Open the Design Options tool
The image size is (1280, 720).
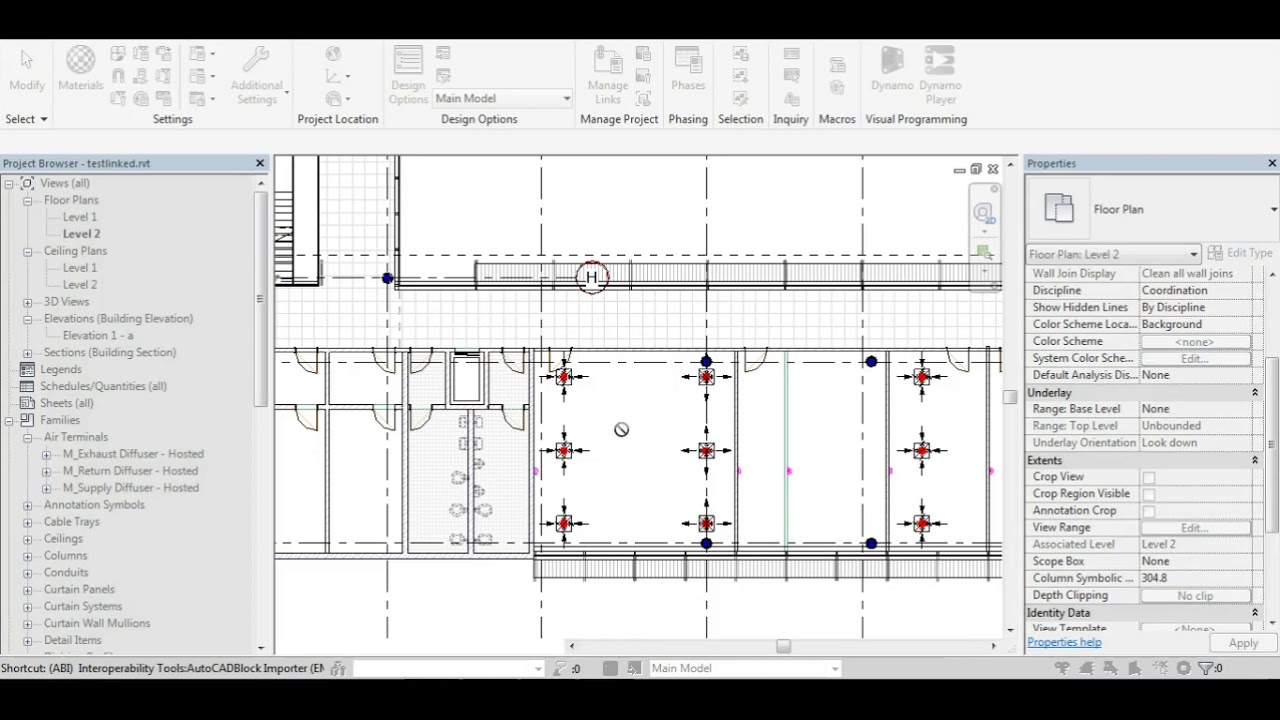[408, 76]
